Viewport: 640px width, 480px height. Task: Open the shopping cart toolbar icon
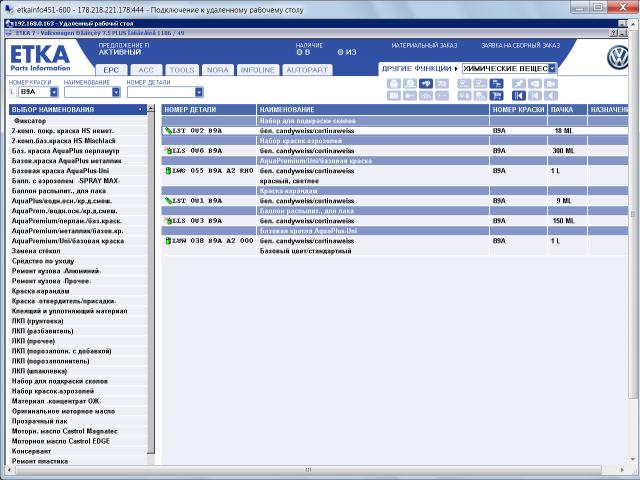click(x=496, y=96)
